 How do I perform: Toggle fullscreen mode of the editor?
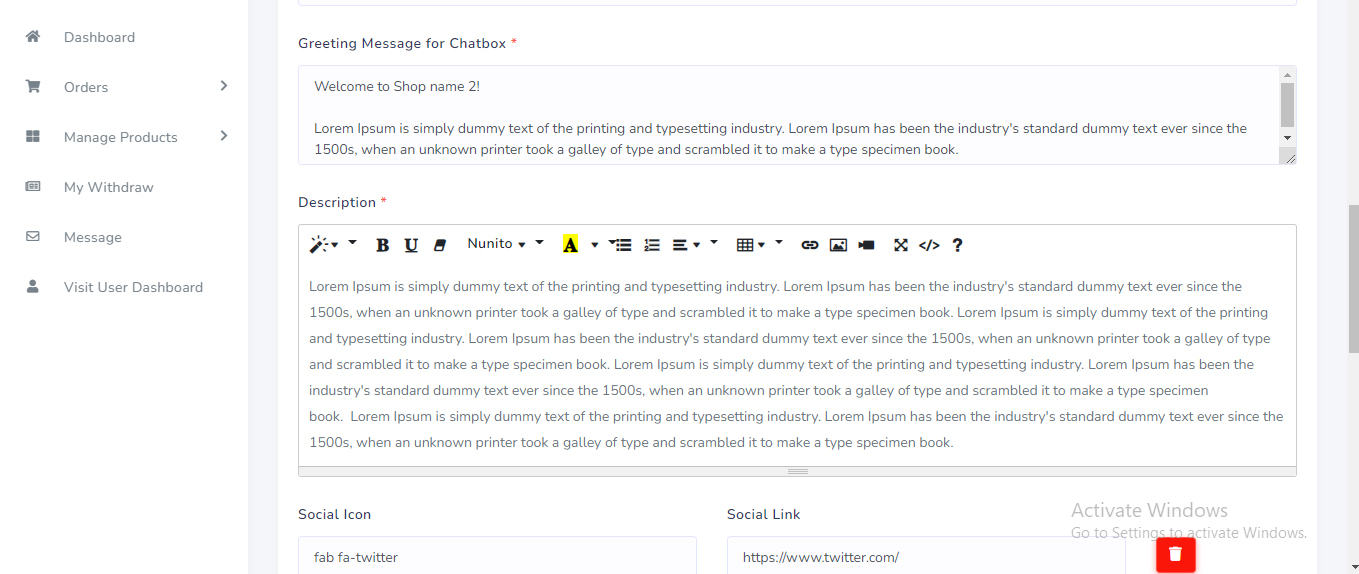pos(900,245)
